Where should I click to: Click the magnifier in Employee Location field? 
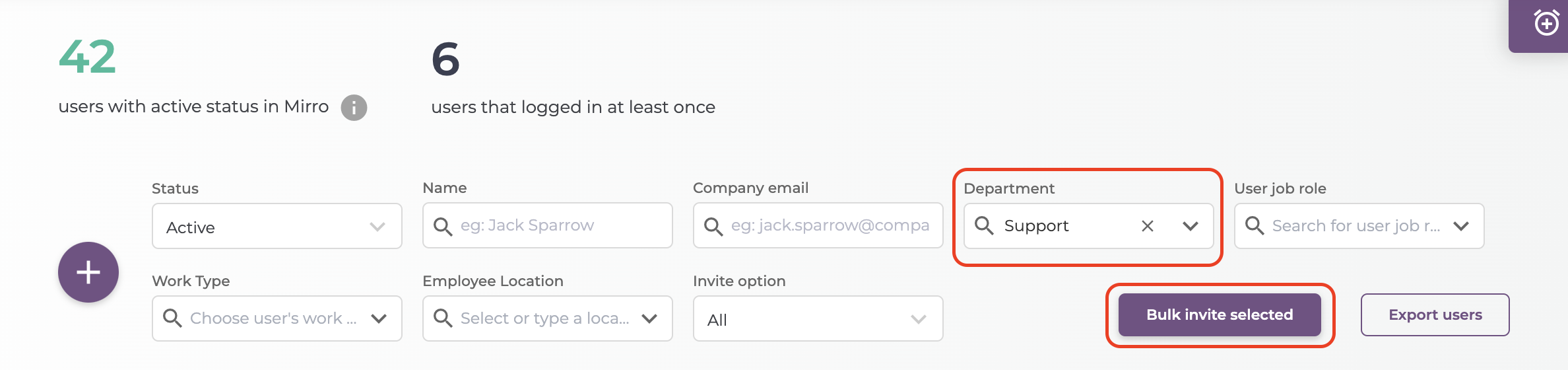(443, 318)
